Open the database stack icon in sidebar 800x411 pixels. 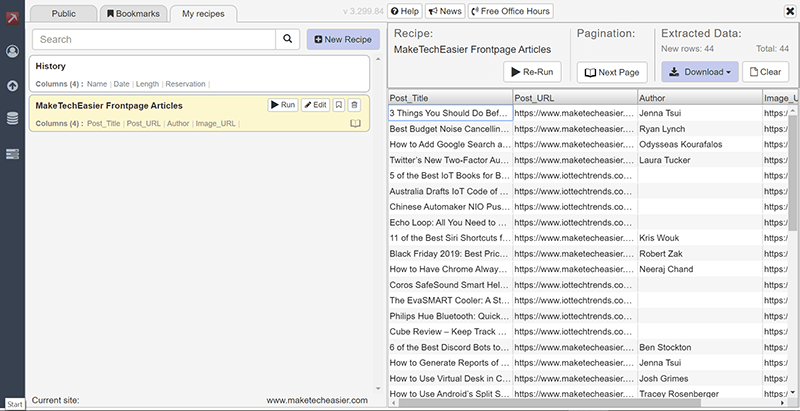12,118
